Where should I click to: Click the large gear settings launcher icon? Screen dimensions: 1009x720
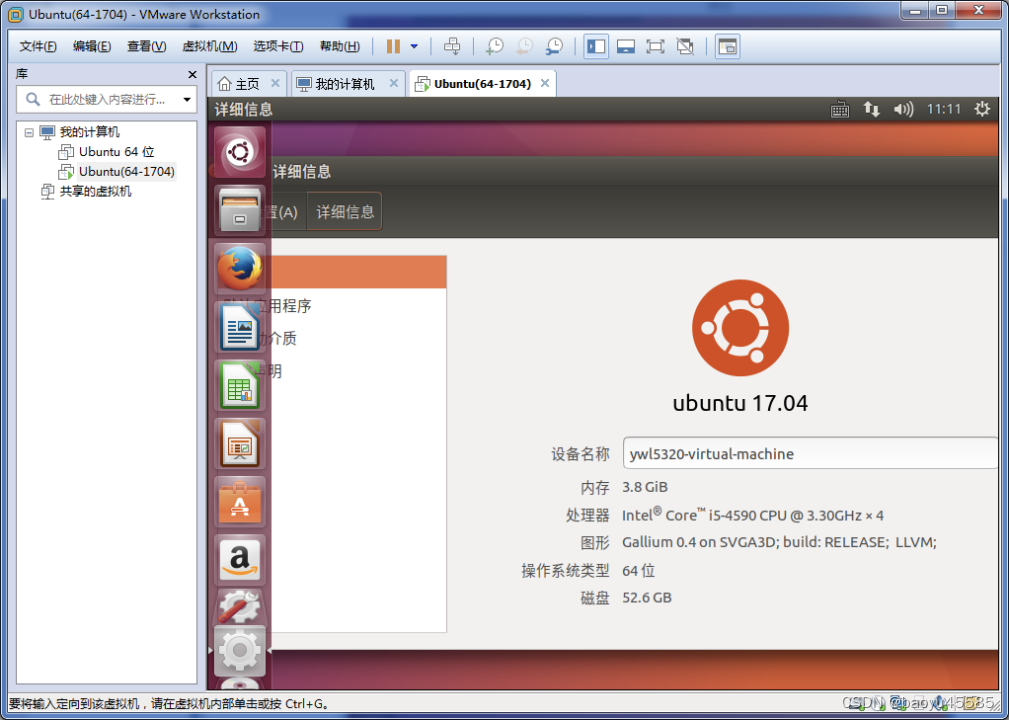pyautogui.click(x=239, y=651)
